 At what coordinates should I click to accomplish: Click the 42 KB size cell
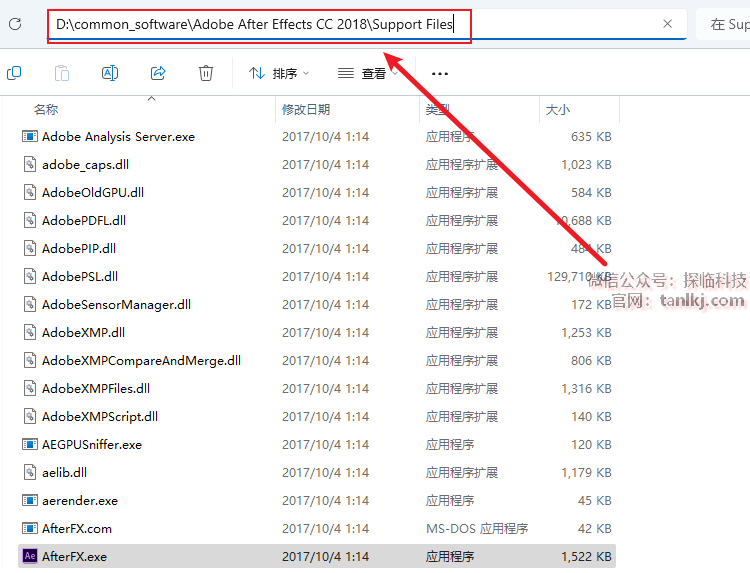tap(595, 529)
